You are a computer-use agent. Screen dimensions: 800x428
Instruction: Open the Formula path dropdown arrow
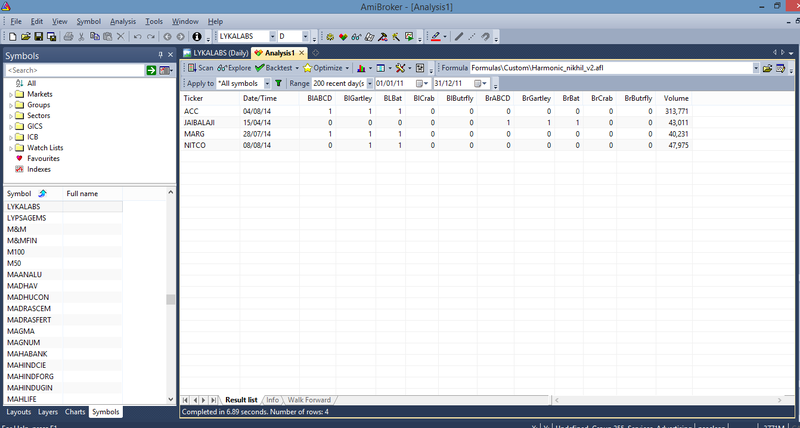point(756,68)
